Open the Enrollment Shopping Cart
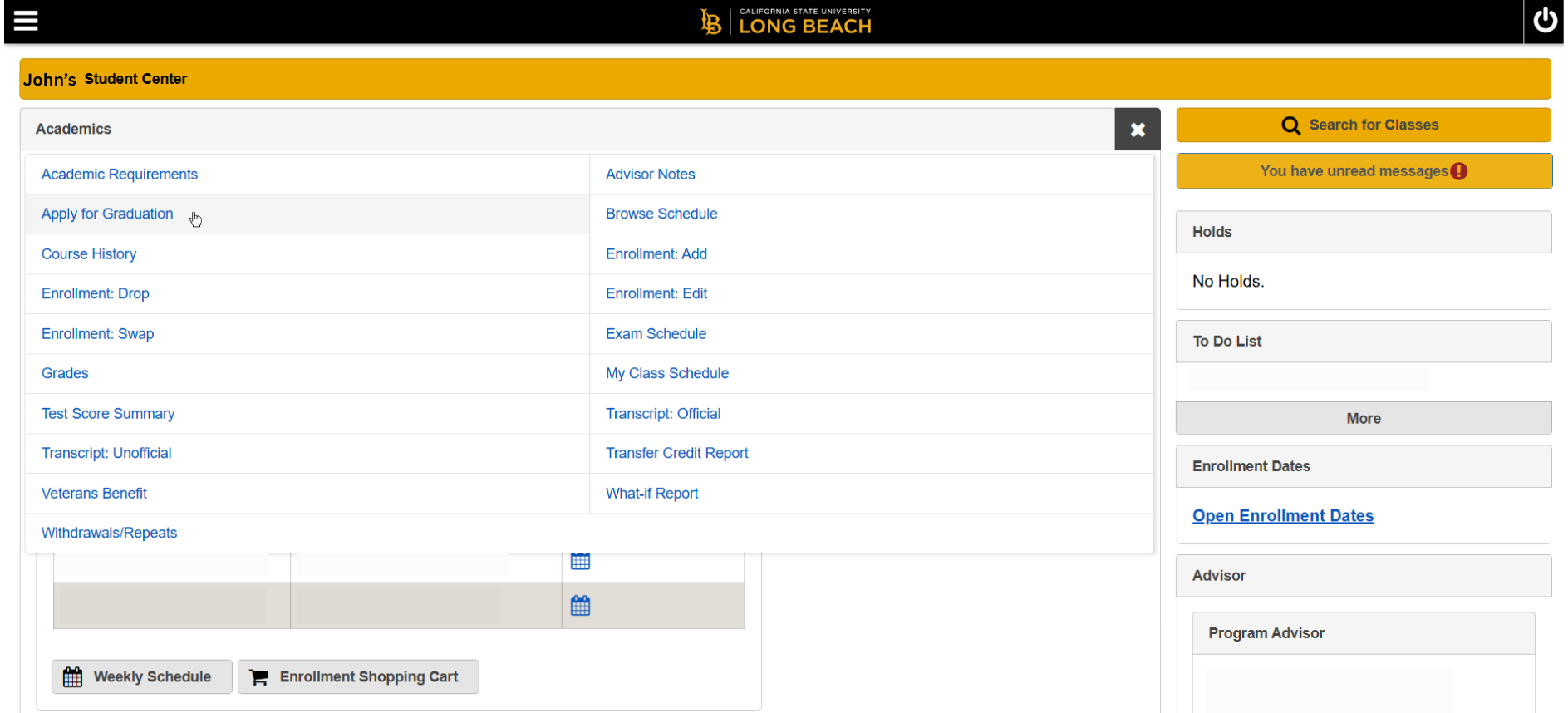 click(x=358, y=676)
